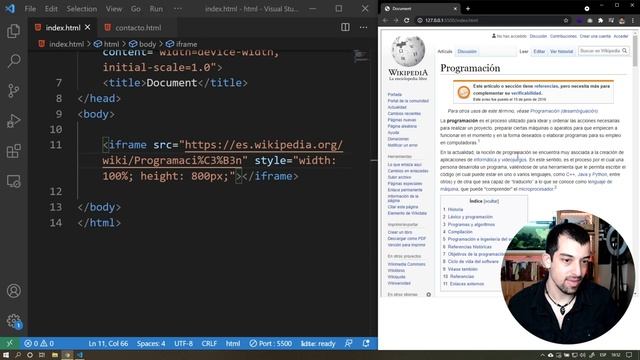Open the Edit menu
Viewport: 640px width, 360px height.
[51, 9]
